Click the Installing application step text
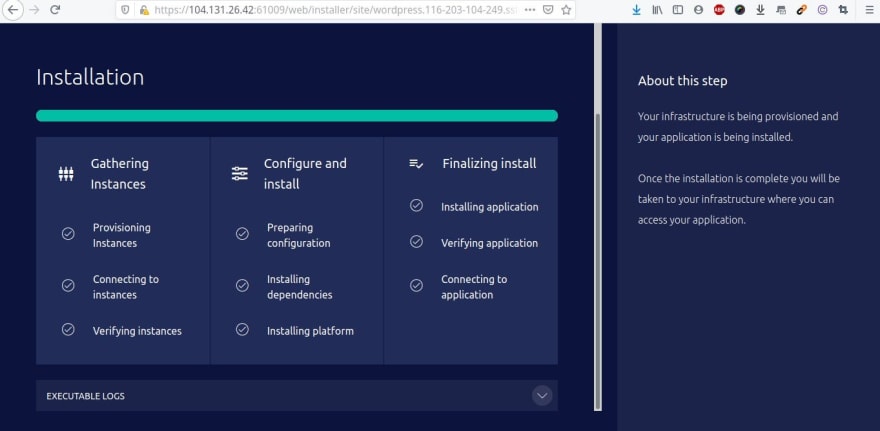 (x=490, y=207)
